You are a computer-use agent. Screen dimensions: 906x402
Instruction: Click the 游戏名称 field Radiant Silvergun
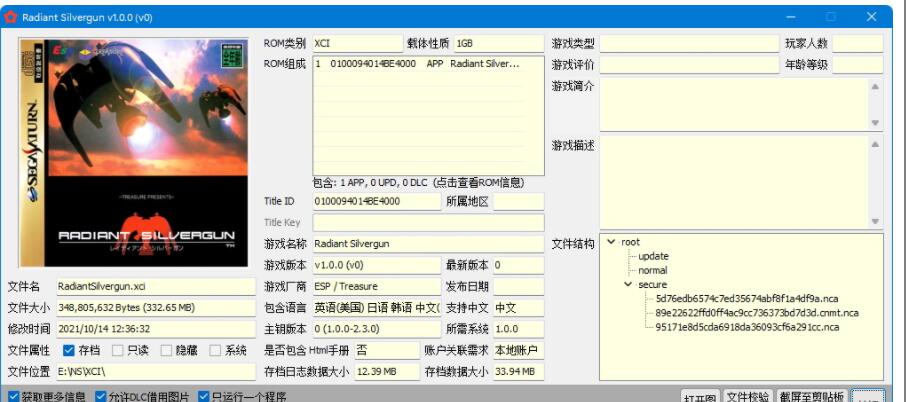click(428, 244)
